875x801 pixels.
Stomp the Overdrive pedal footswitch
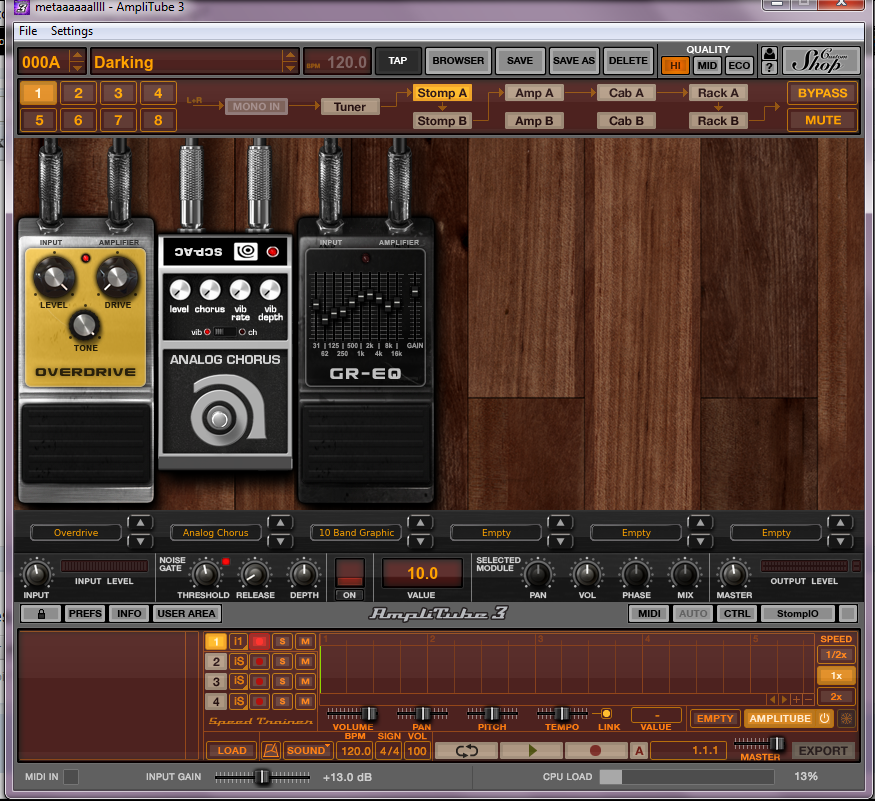(86, 443)
